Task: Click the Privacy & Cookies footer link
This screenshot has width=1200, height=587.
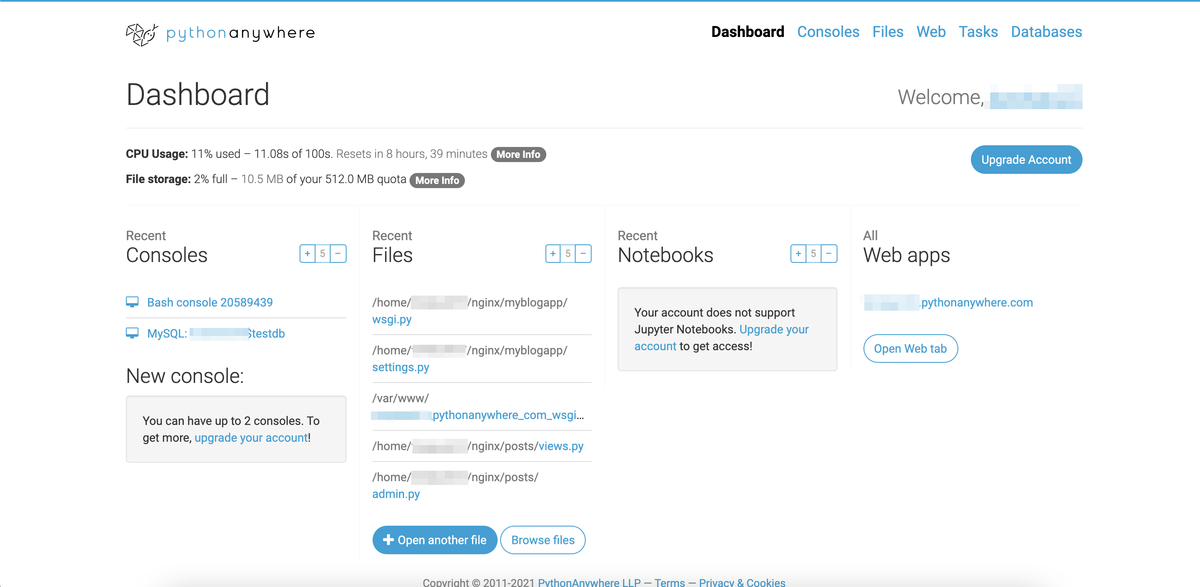Action: coord(742,582)
